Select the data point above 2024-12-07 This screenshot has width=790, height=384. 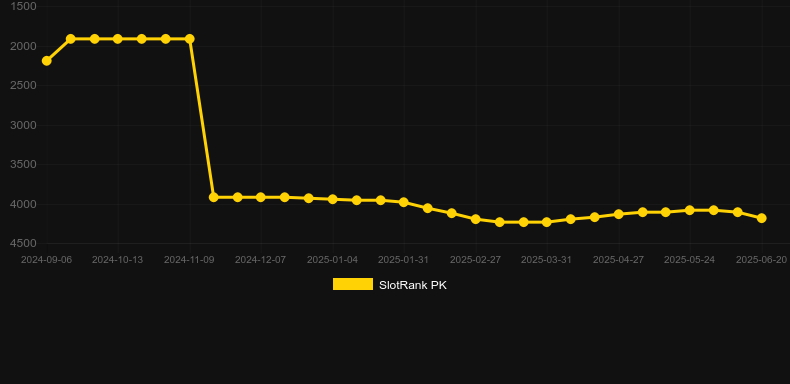(x=260, y=197)
